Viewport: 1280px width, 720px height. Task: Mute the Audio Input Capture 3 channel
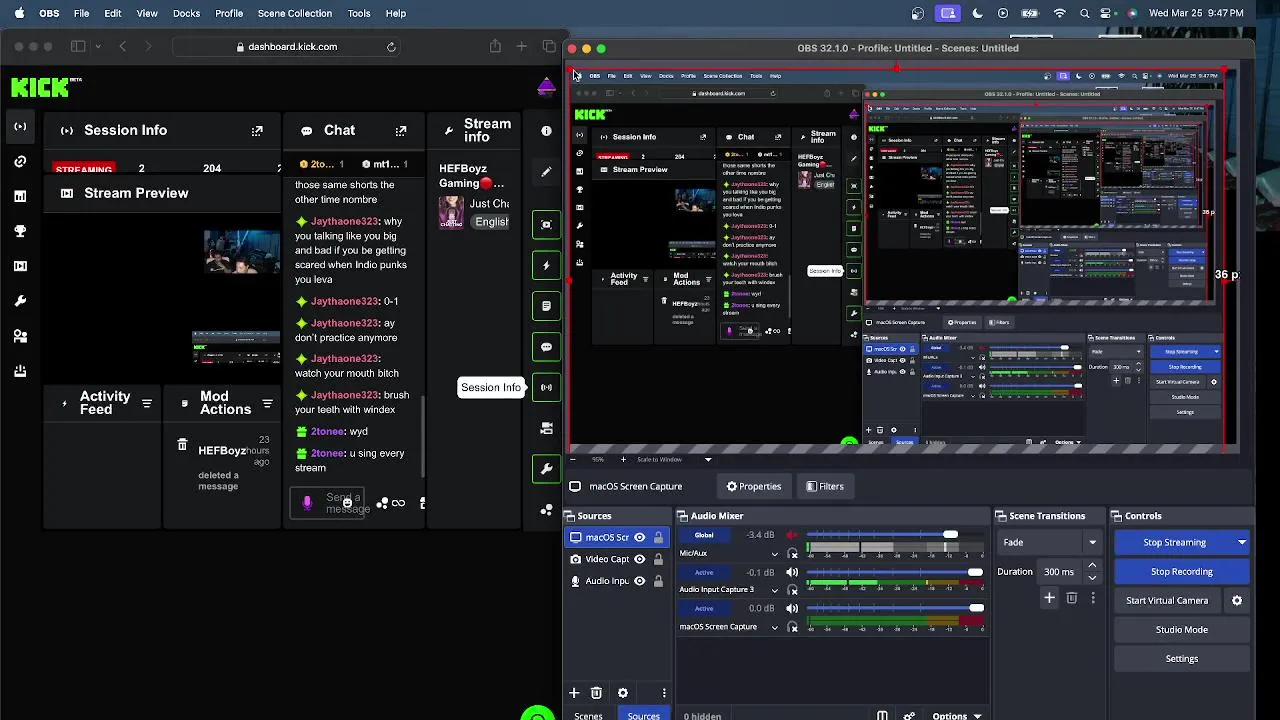click(793, 572)
